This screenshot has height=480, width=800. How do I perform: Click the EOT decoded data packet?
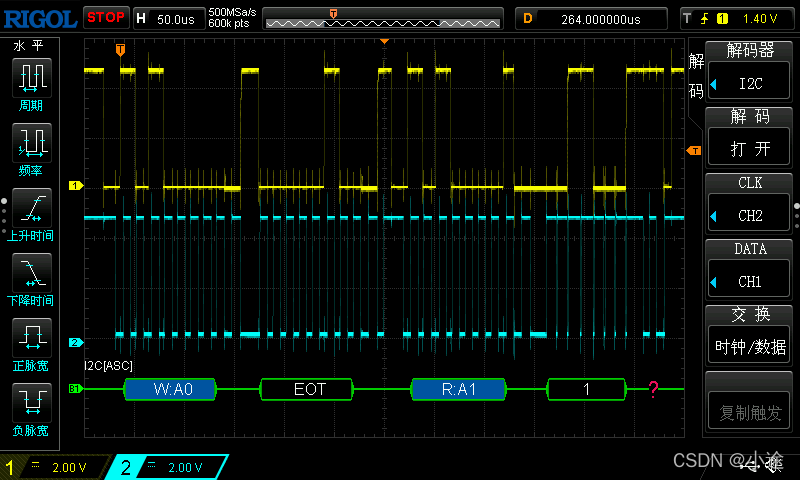click(x=306, y=389)
